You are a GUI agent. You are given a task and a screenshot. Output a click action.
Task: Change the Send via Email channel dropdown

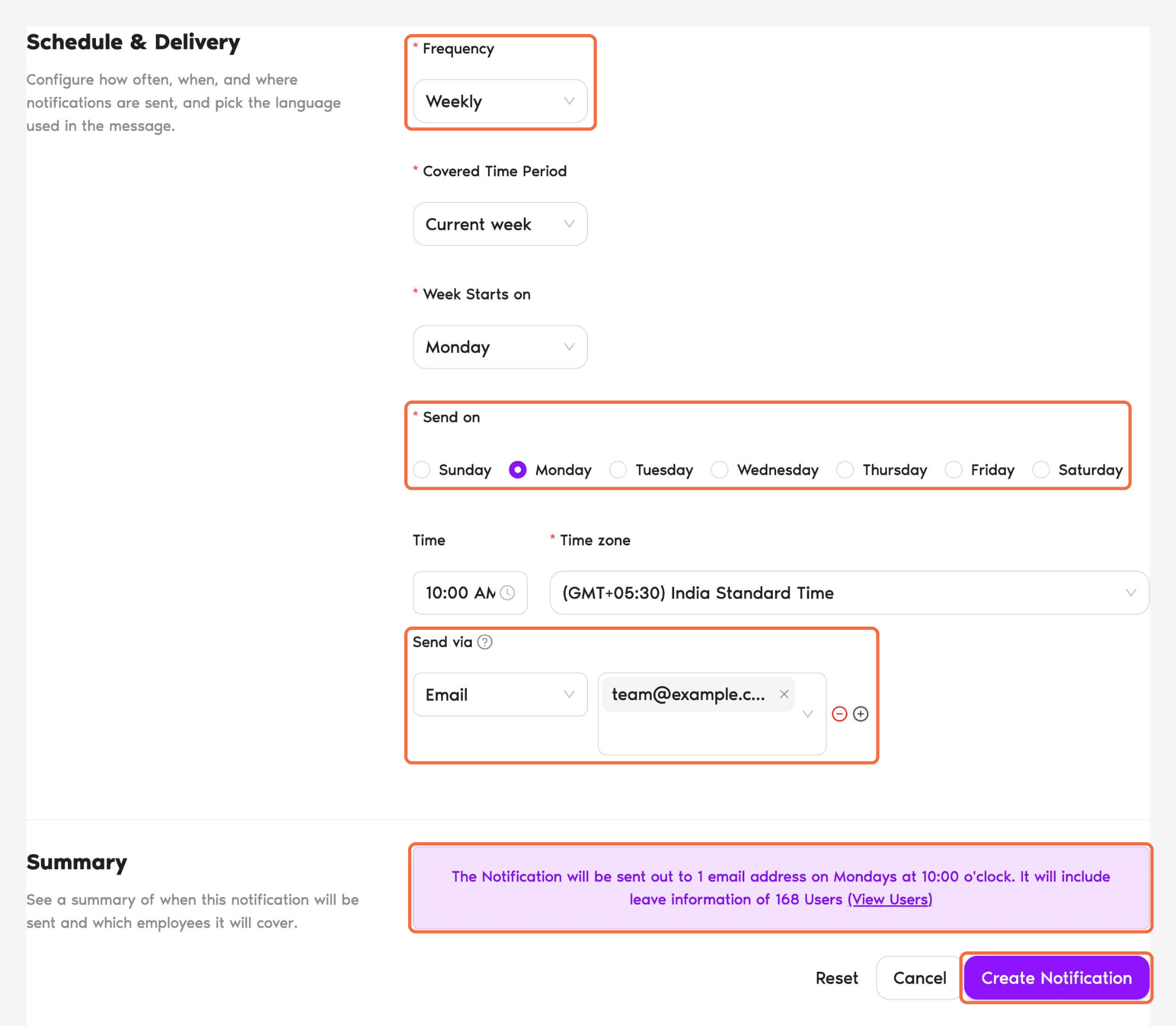[x=500, y=695]
